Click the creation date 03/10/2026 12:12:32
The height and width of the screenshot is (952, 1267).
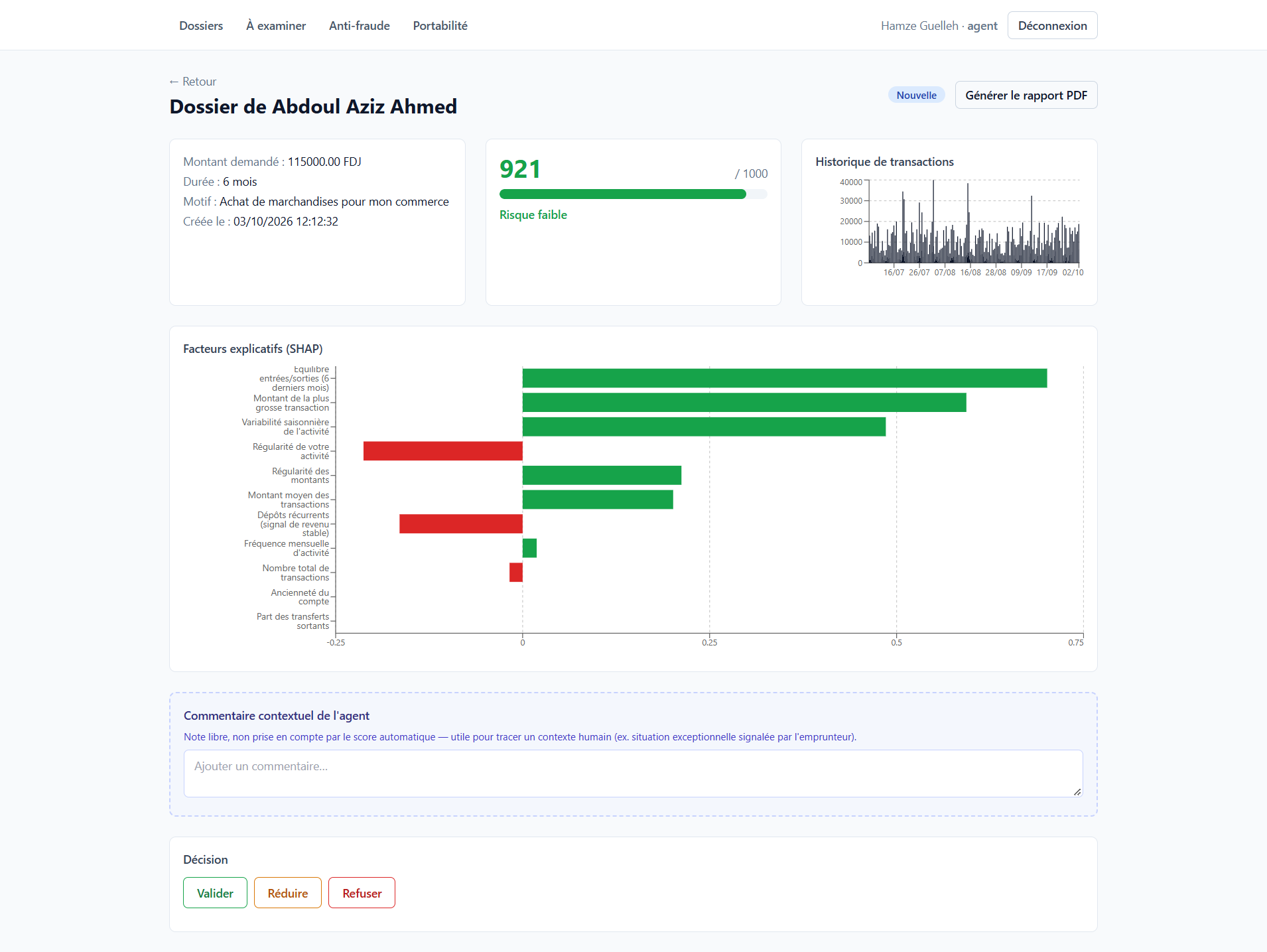tap(286, 222)
